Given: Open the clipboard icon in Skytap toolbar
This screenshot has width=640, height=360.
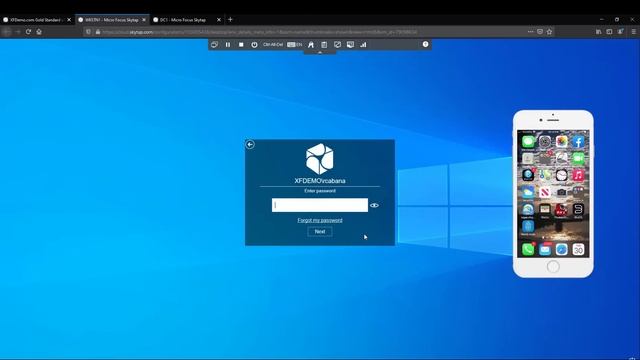Looking at the screenshot, I should click(324, 44).
